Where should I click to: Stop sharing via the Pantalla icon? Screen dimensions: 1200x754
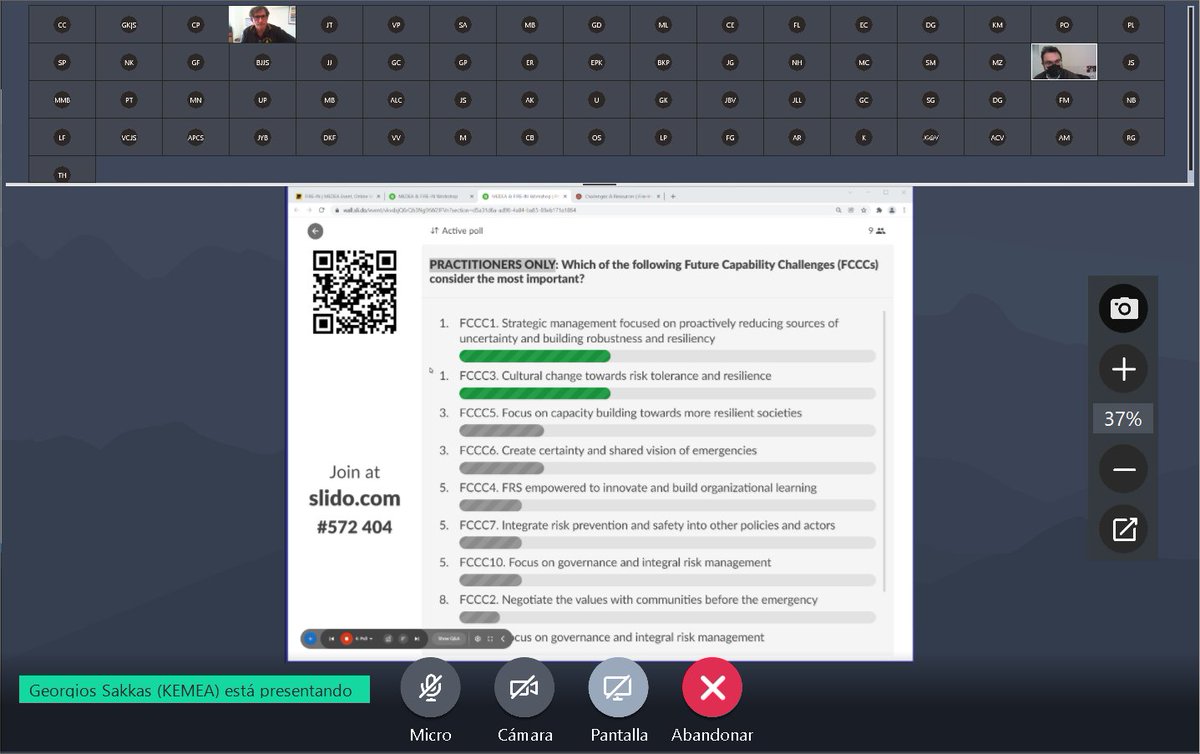618,687
